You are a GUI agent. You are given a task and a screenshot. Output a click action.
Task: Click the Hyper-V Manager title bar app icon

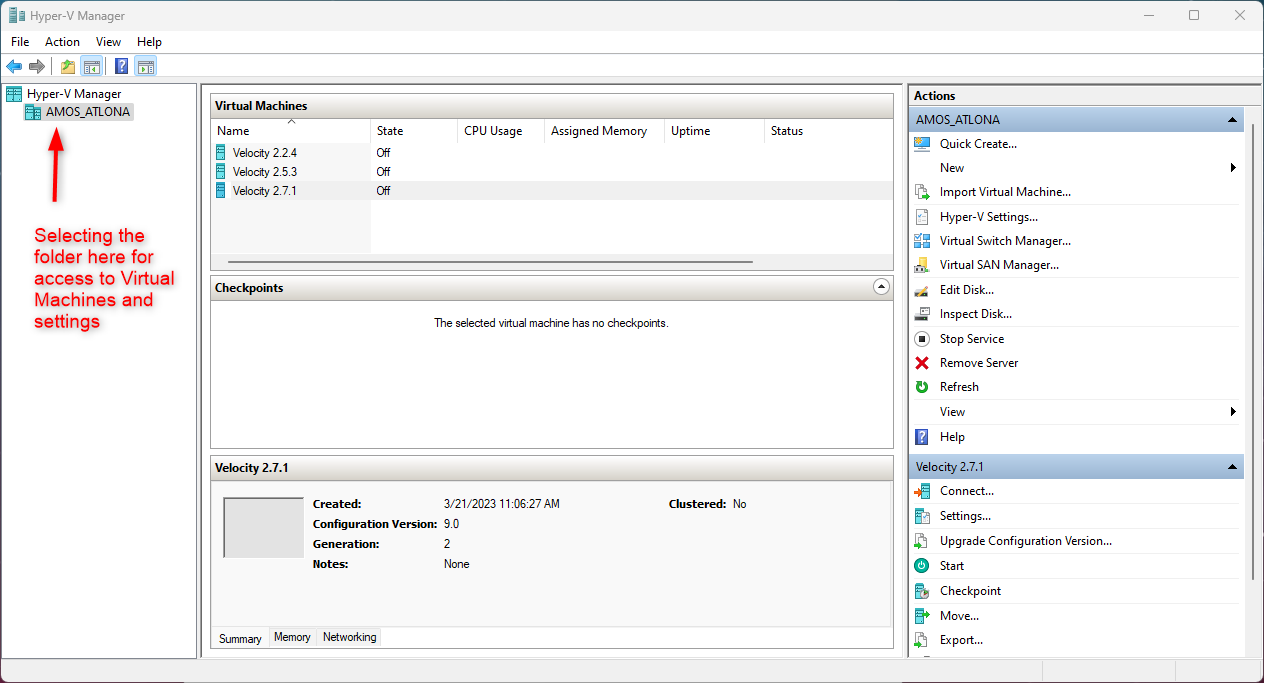coord(15,15)
